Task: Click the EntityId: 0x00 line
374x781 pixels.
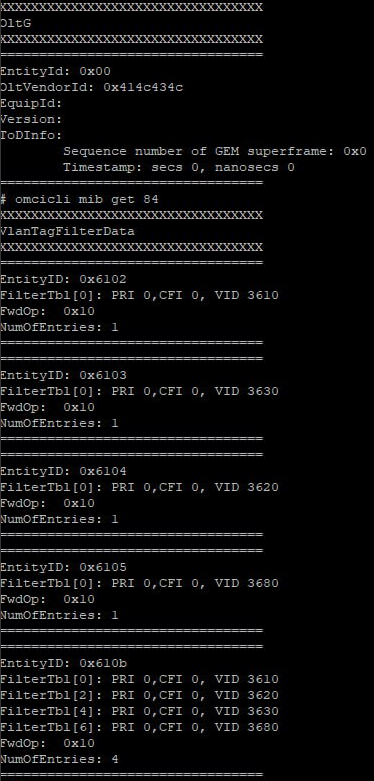Action: coord(55,71)
